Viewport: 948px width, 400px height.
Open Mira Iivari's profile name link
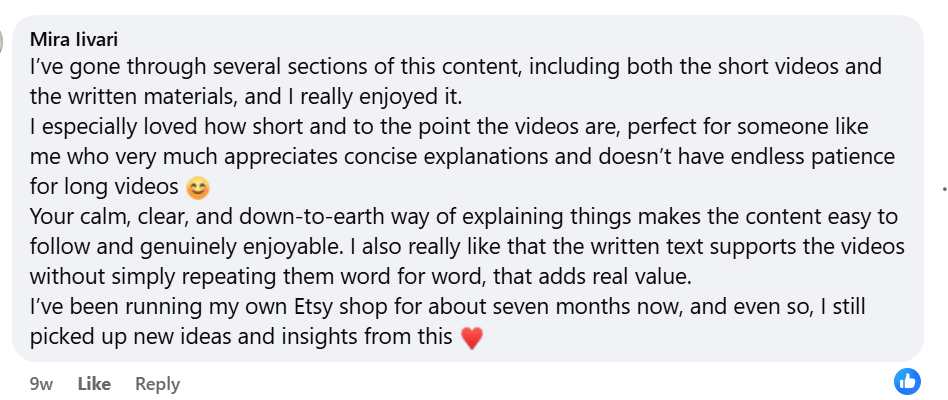click(75, 40)
